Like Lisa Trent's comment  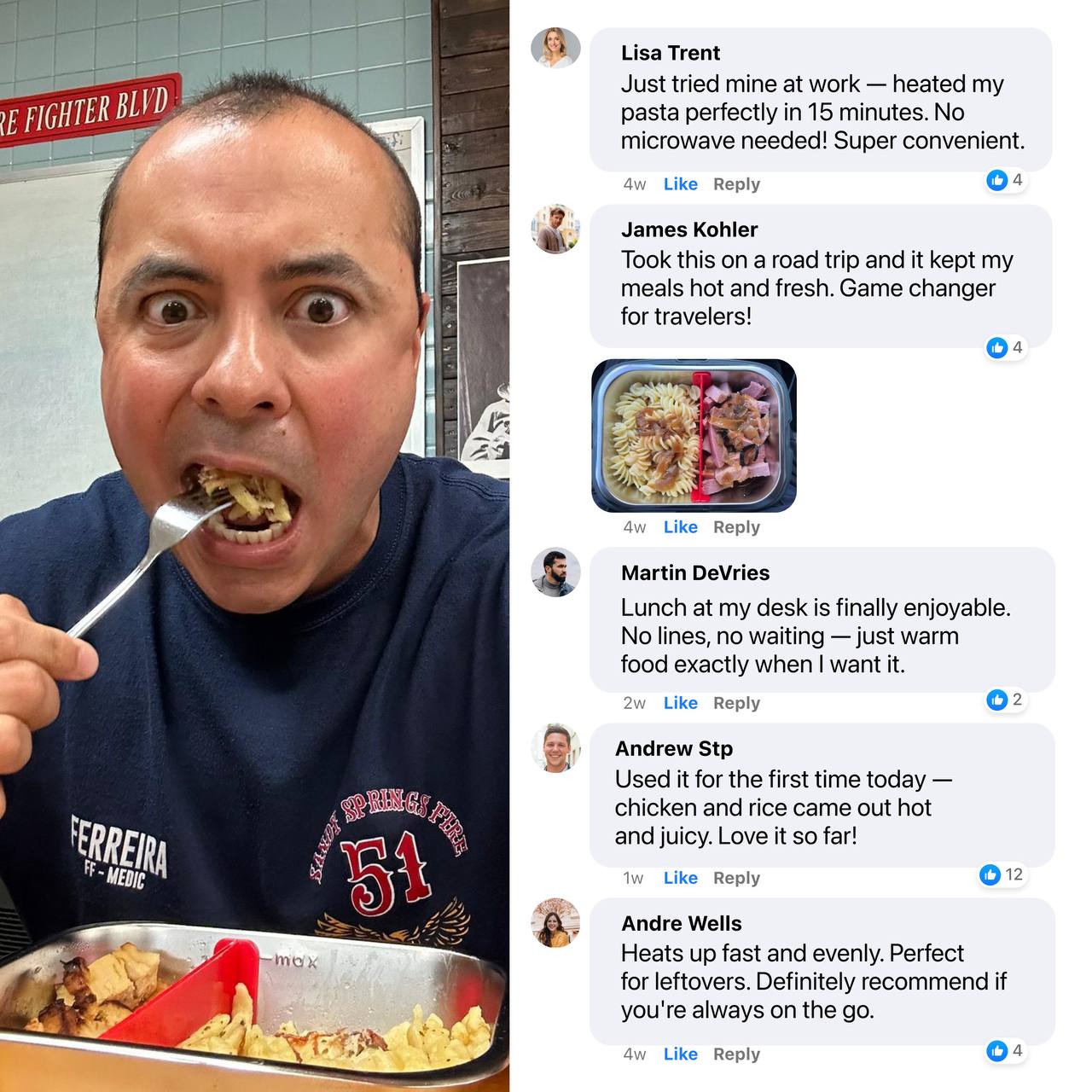pyautogui.click(x=680, y=184)
